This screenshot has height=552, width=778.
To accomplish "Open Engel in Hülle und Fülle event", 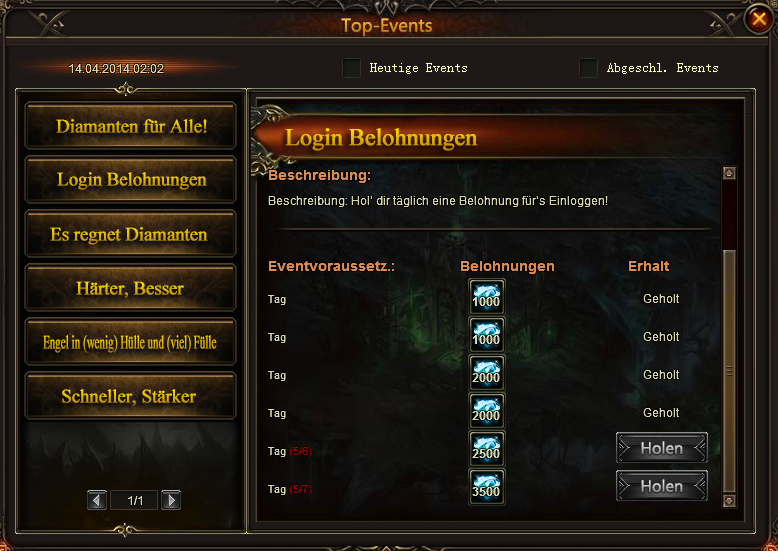I will [x=130, y=342].
